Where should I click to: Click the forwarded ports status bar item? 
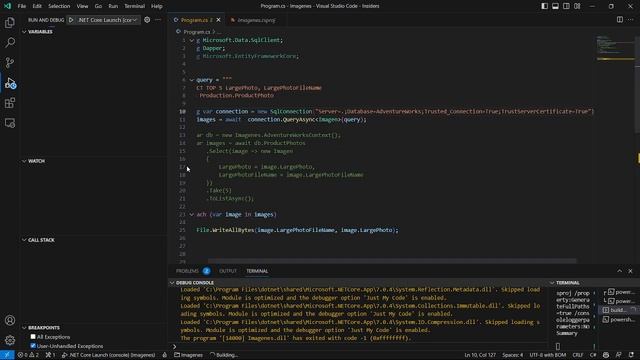[x=50, y=355]
